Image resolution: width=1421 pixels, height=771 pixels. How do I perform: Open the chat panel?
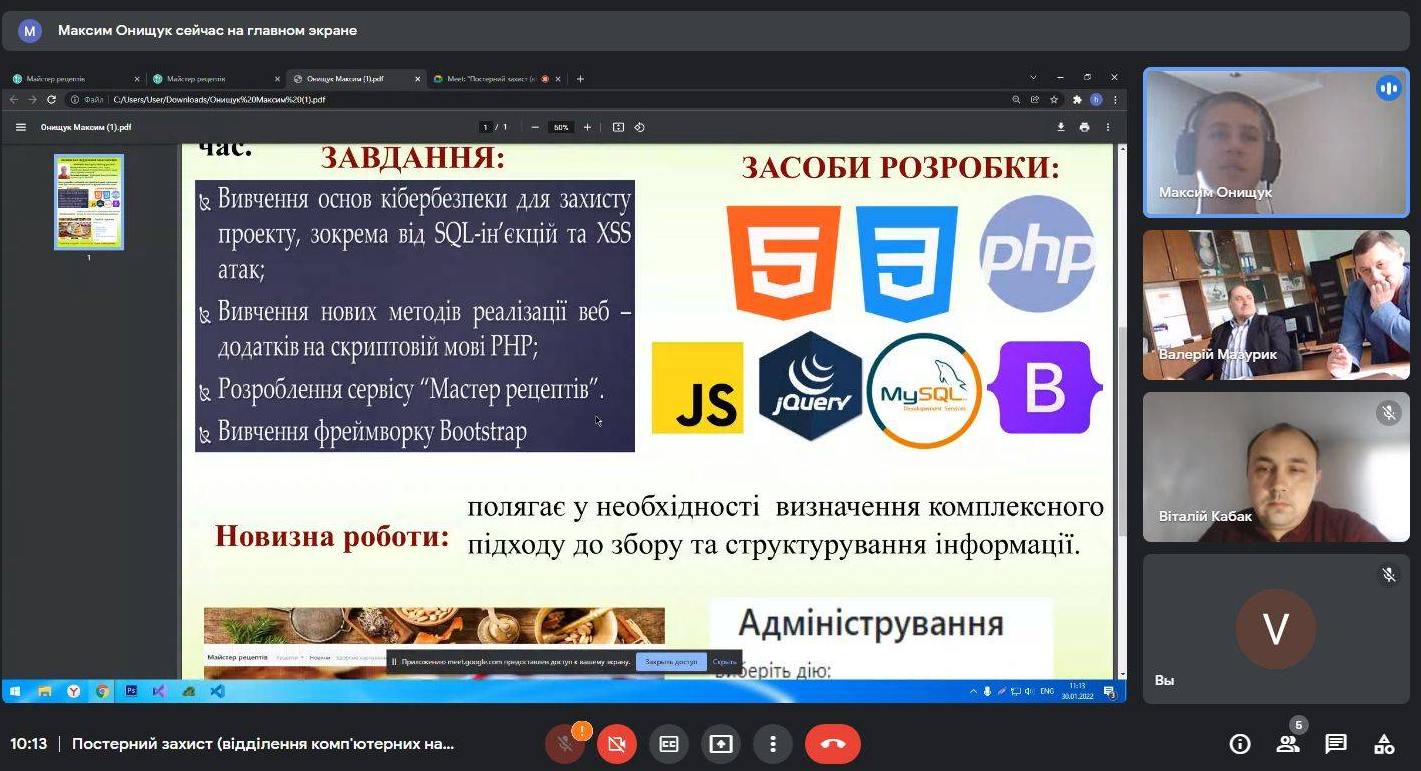[x=1336, y=744]
